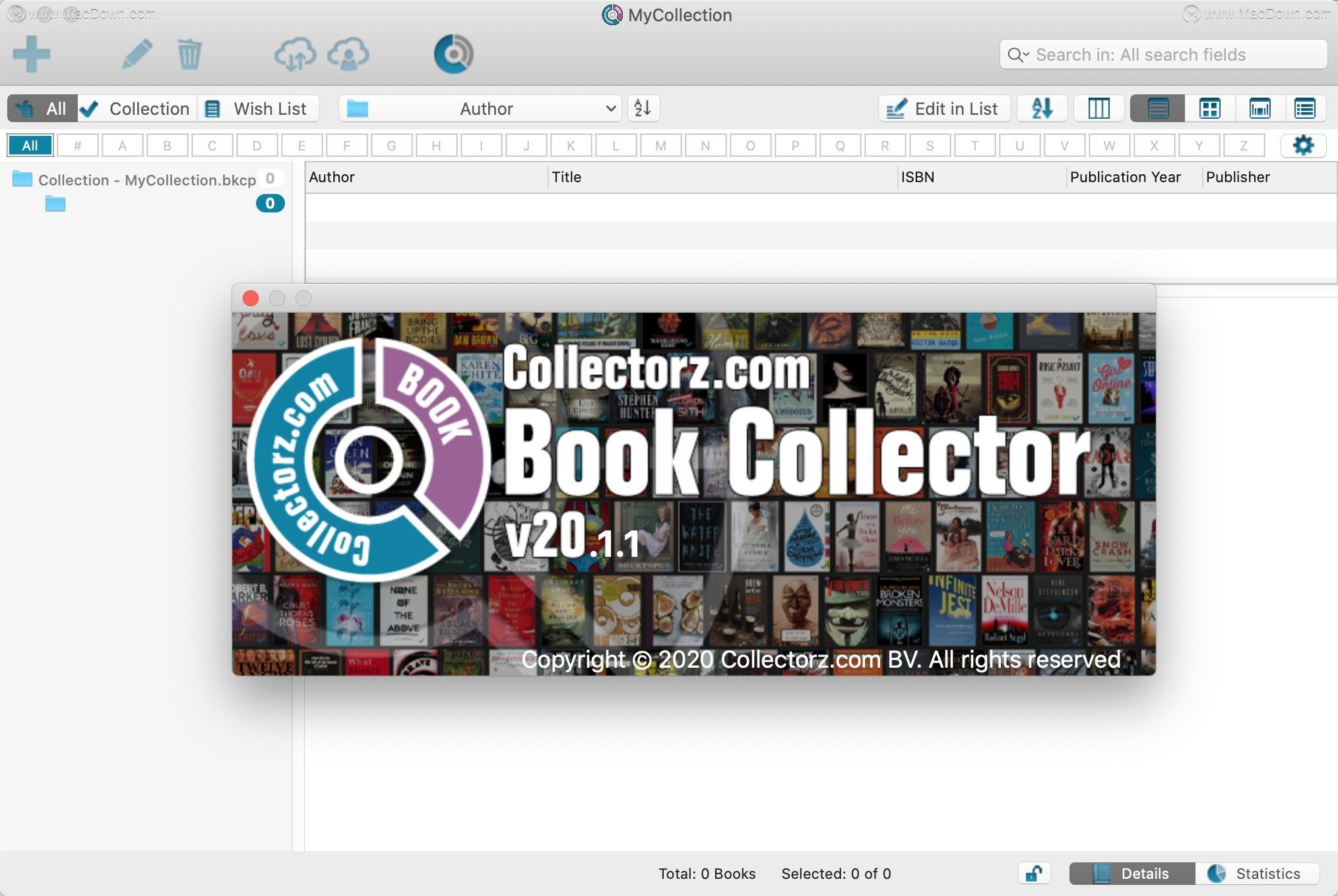Click the Edit in List button

[944, 108]
